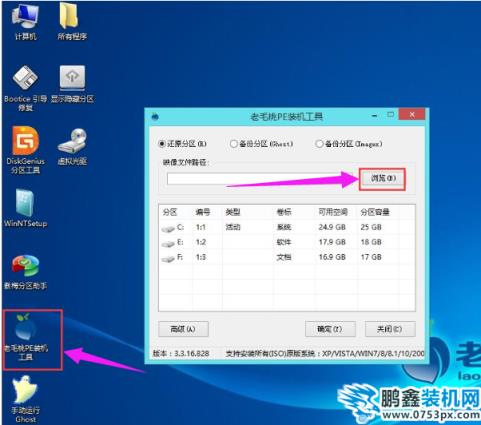Open the 所有程序 folder icon
The width and height of the screenshot is (481, 425).
coord(71,23)
